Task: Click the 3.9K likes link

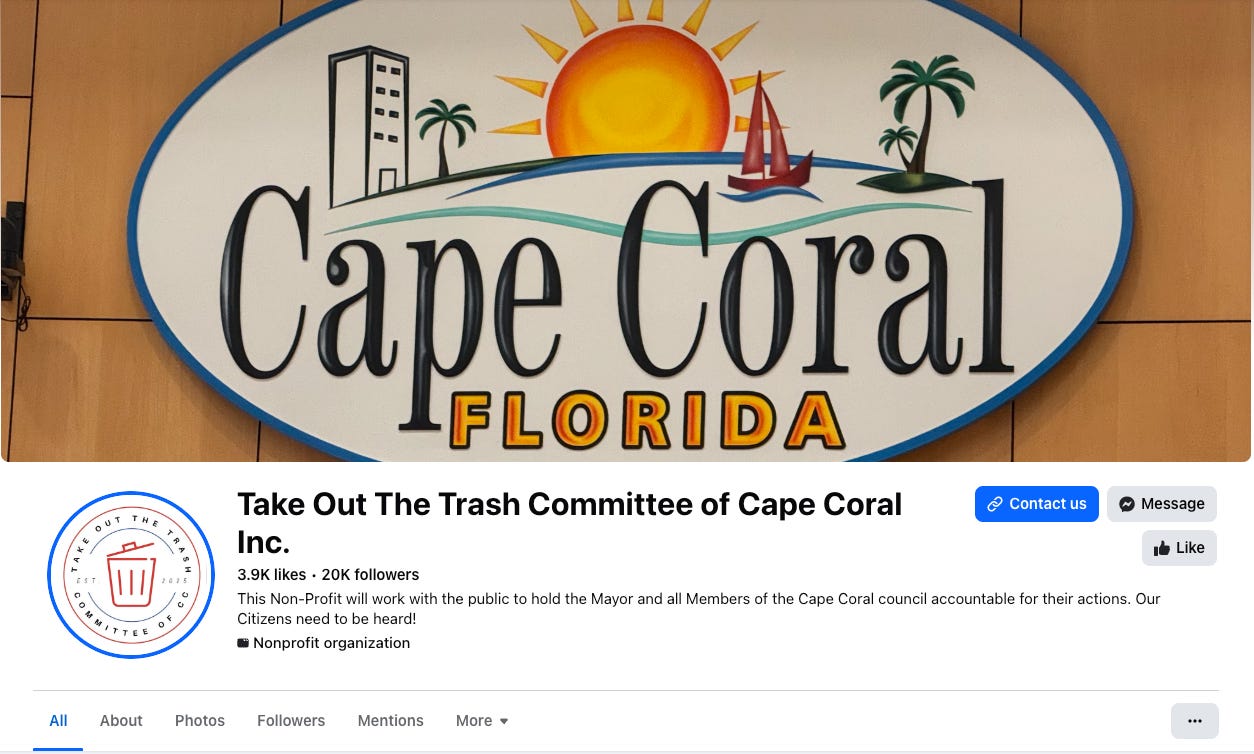Action: click(272, 575)
